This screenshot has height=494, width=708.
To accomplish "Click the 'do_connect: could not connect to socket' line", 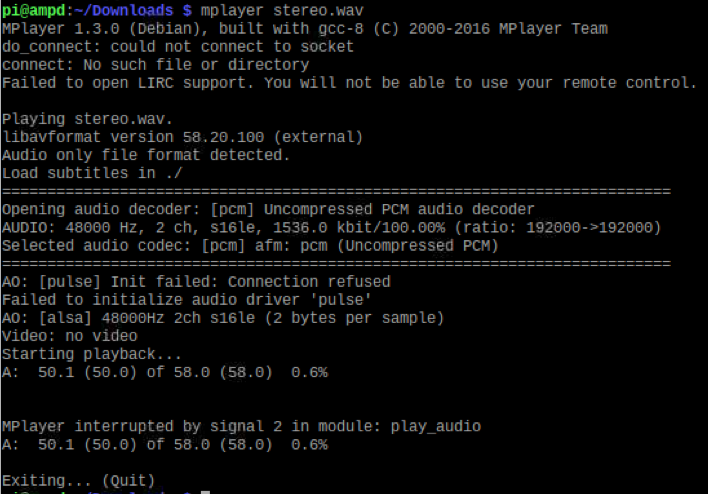I will [178, 46].
